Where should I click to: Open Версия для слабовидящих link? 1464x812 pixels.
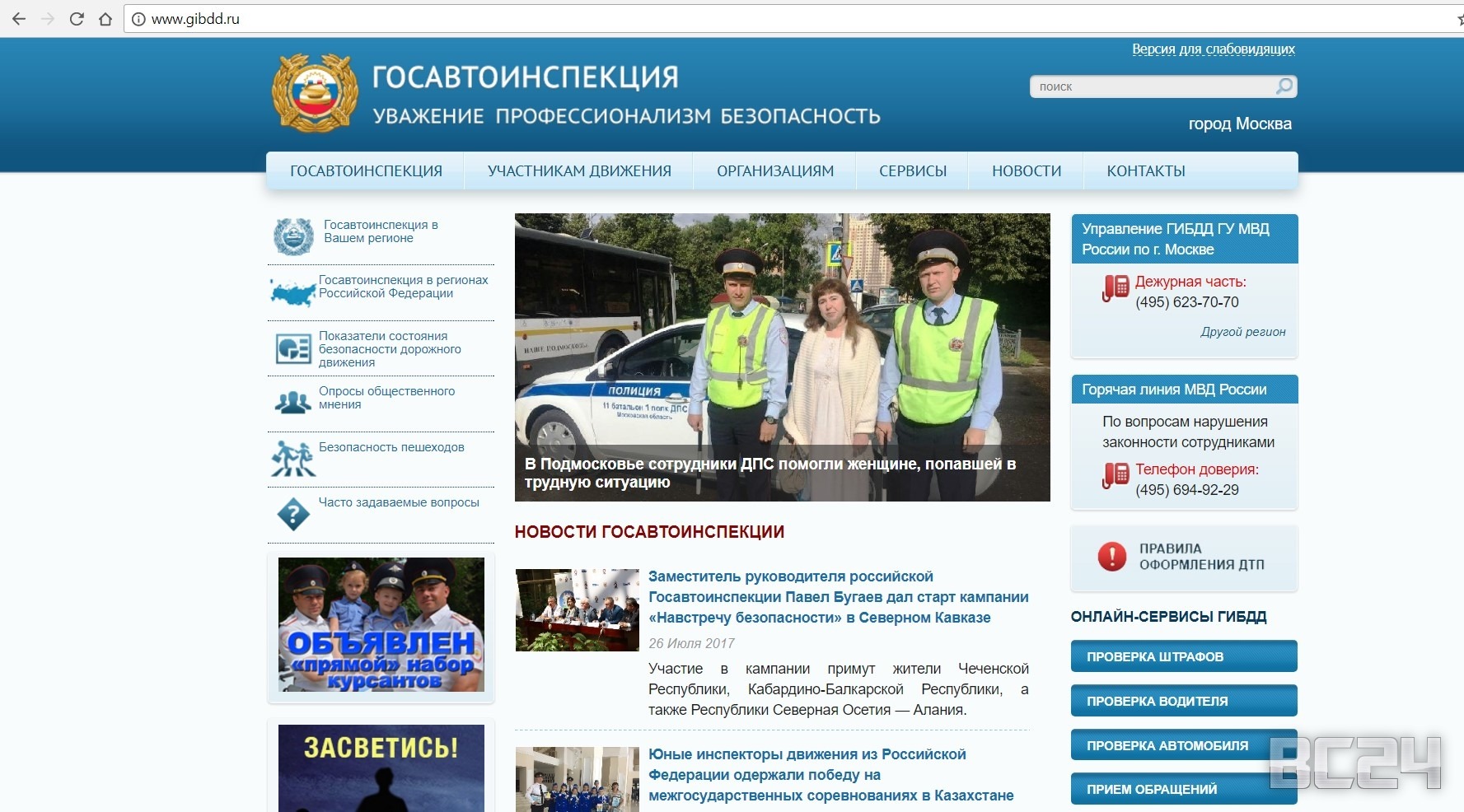(1213, 49)
